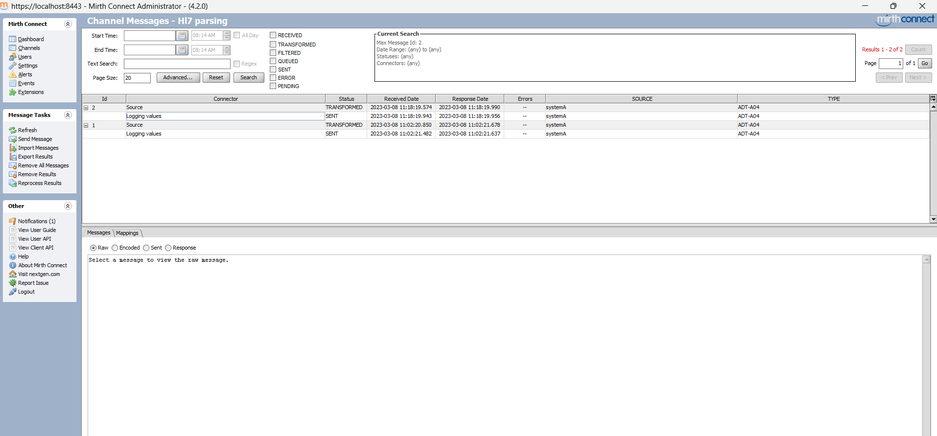Click the raw message pane scrollbar
This screenshot has width=937, height=436.
click(926, 345)
